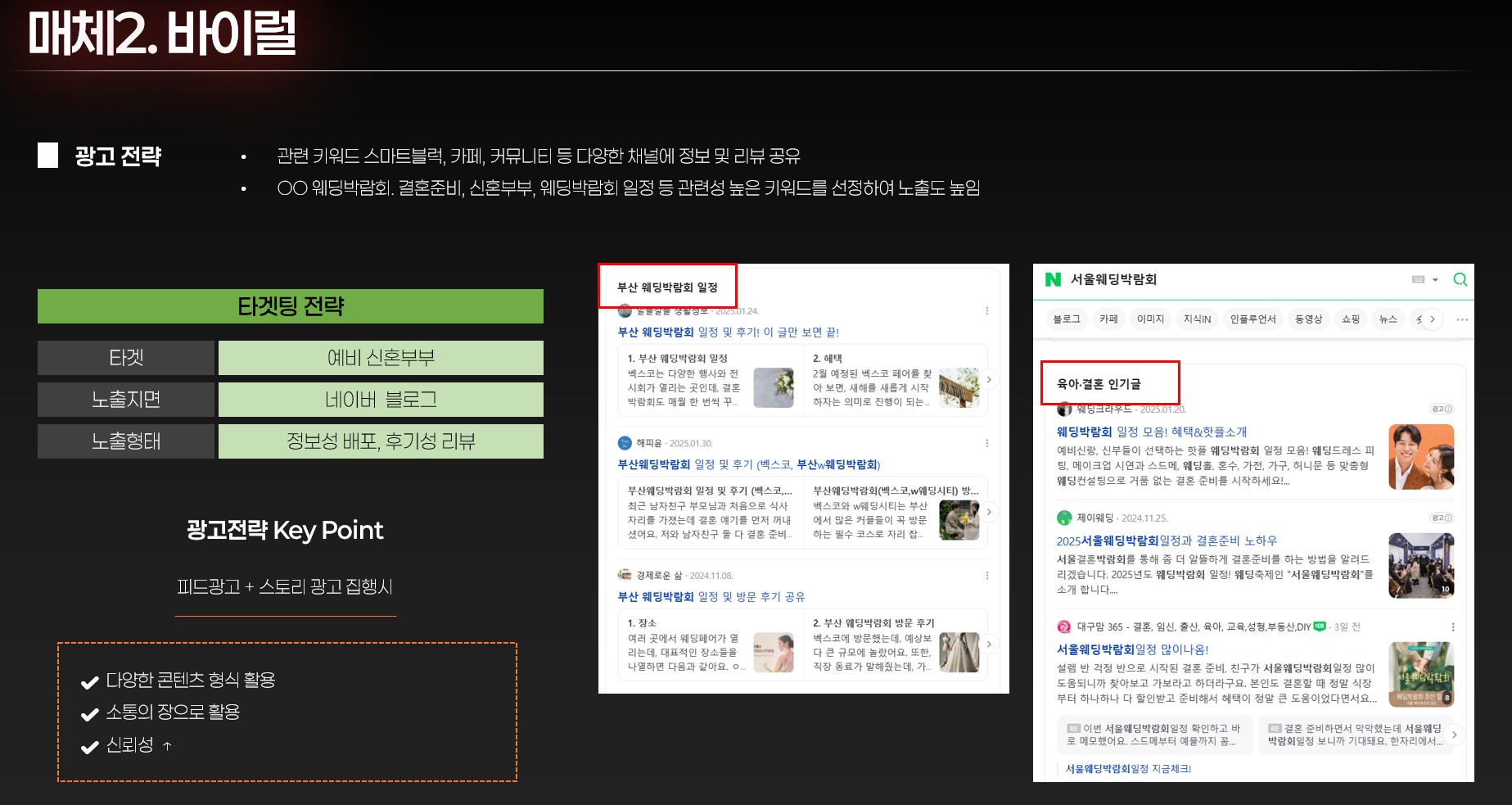Click the 광고 info badge on 웨딩크라우드 post
This screenshot has width=1512, height=805.
pos(1442,409)
